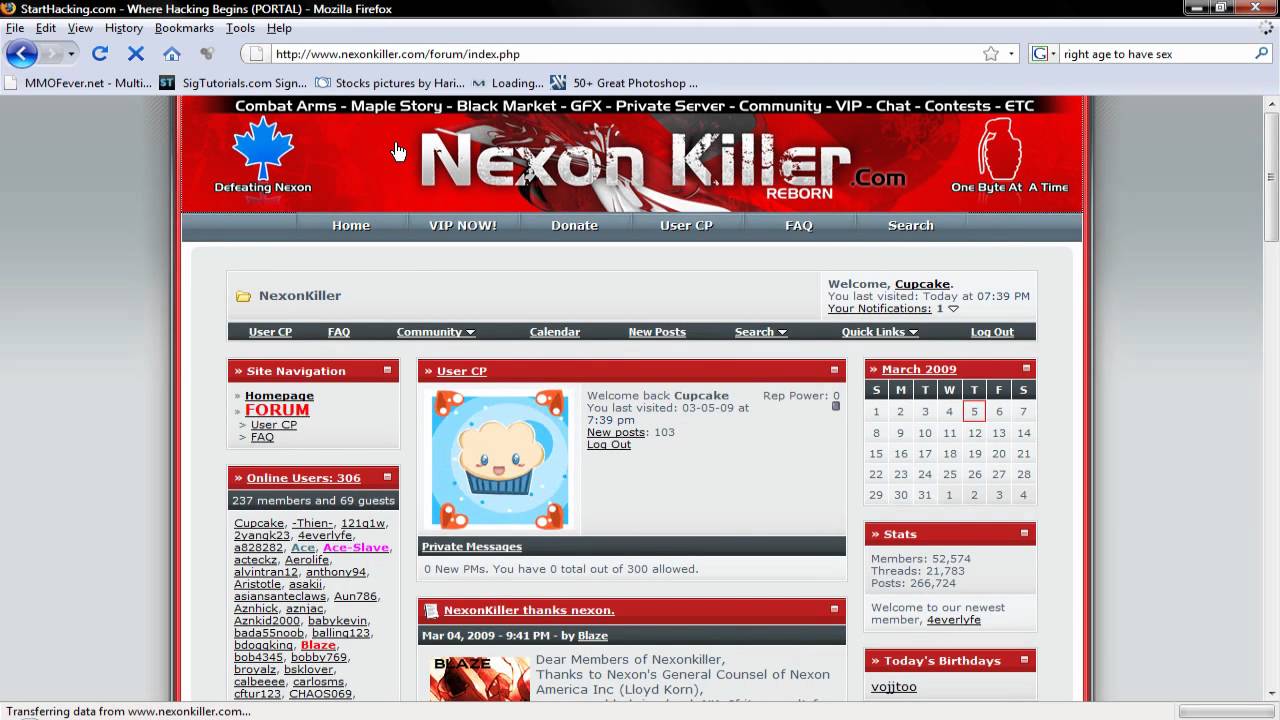Click the Search header tab
This screenshot has width=1280, height=720.
[911, 225]
